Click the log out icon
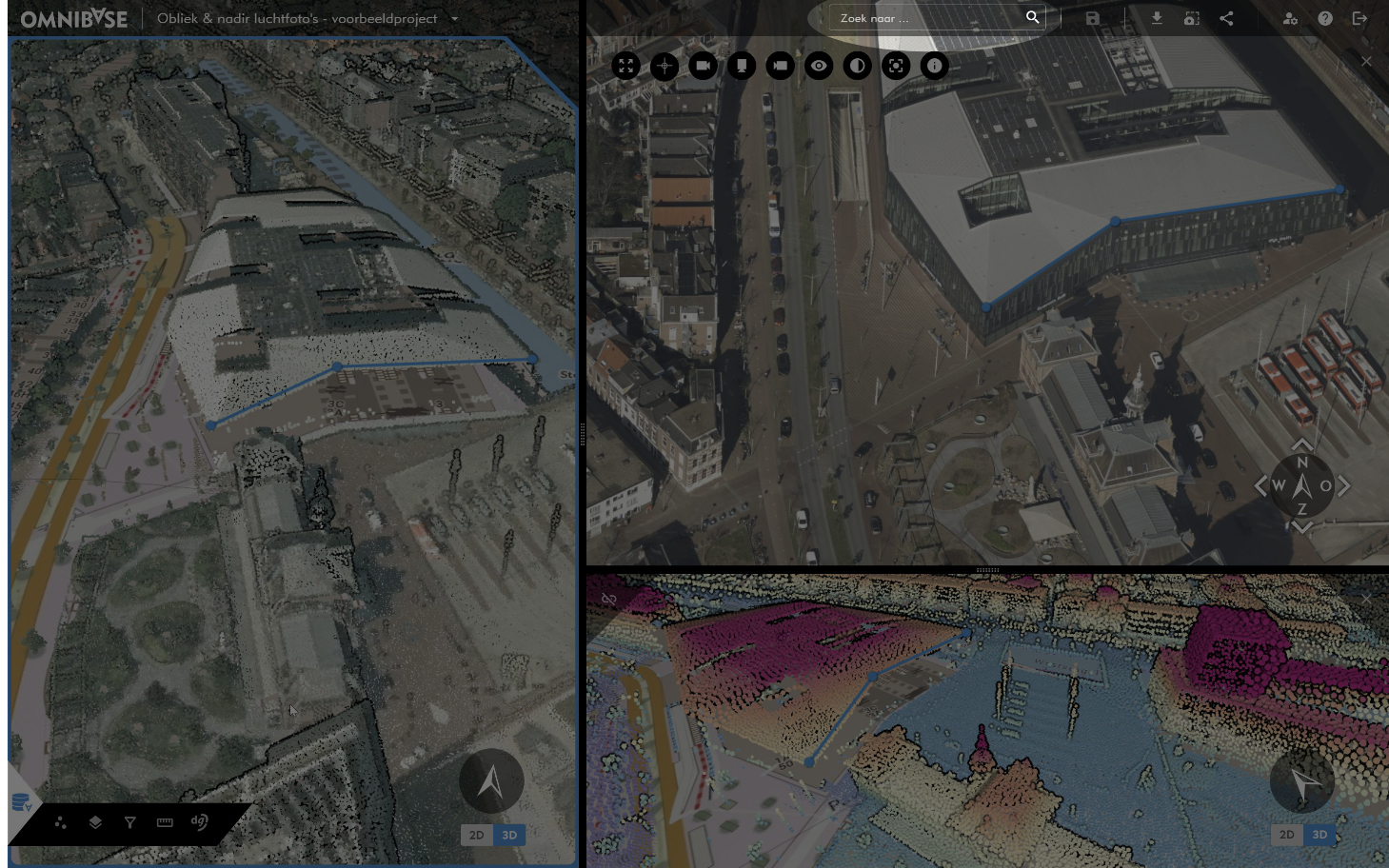 point(1359,18)
